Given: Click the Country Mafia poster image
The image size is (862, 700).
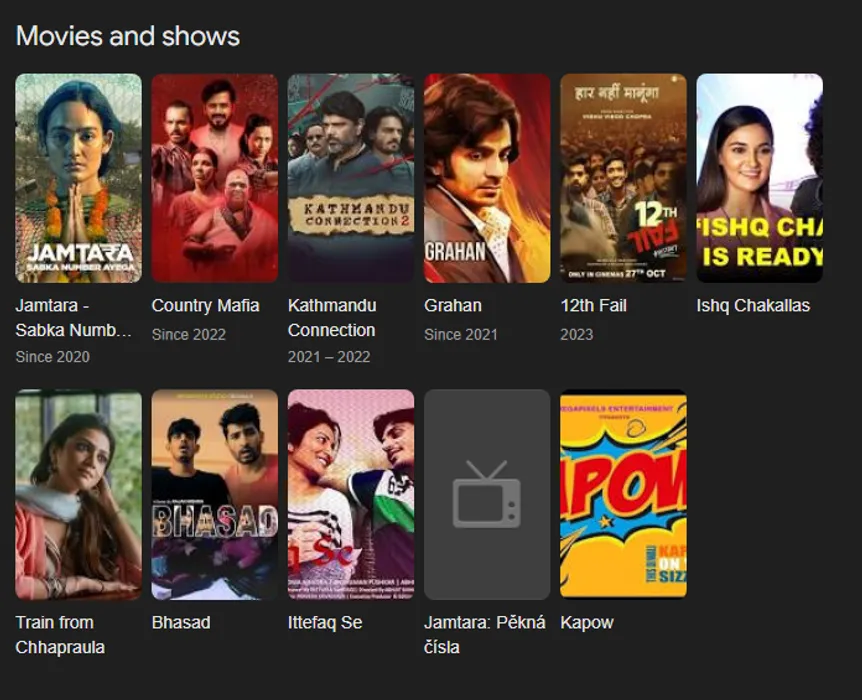Looking at the screenshot, I should 214,178.
